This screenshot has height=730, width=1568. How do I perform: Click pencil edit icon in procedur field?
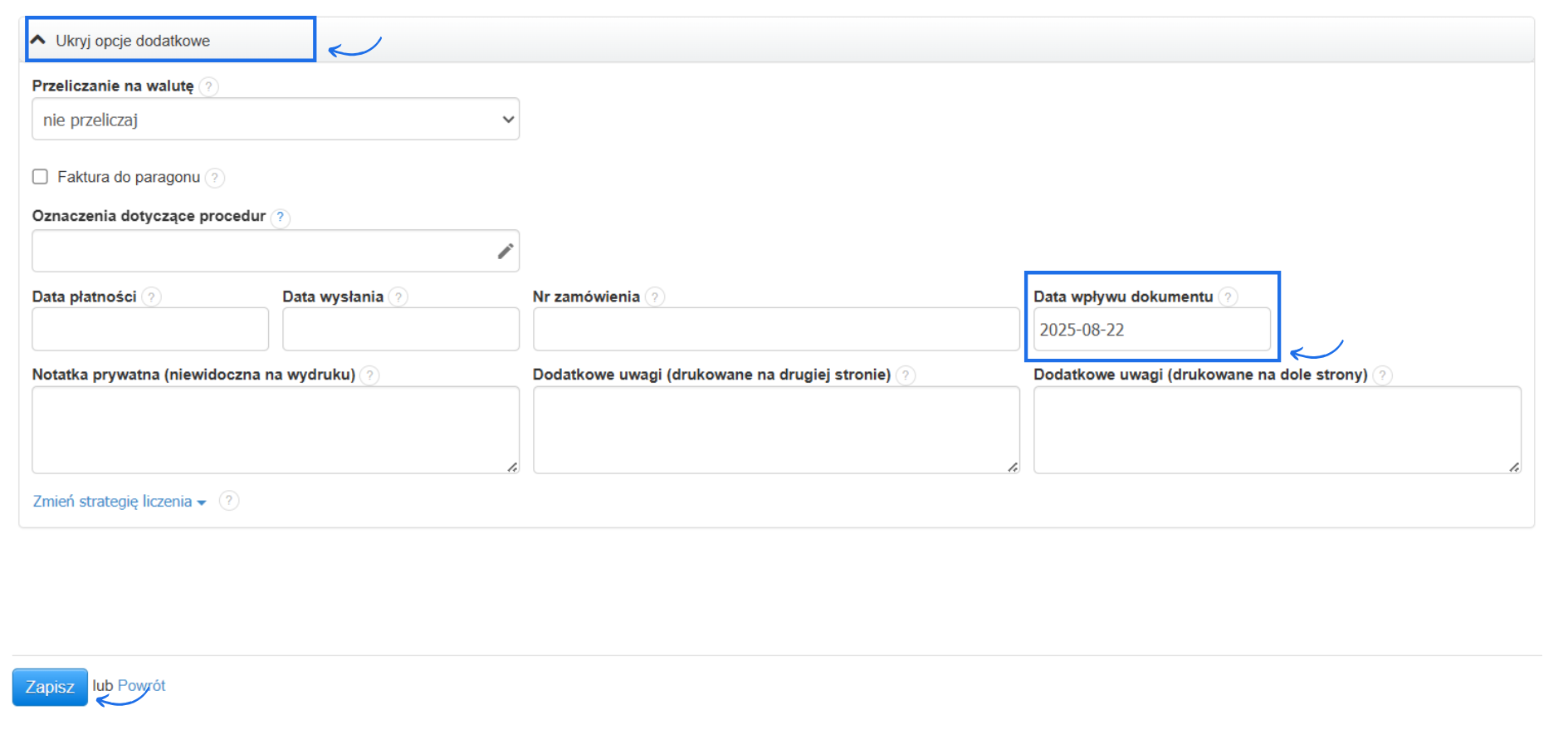pyautogui.click(x=505, y=251)
